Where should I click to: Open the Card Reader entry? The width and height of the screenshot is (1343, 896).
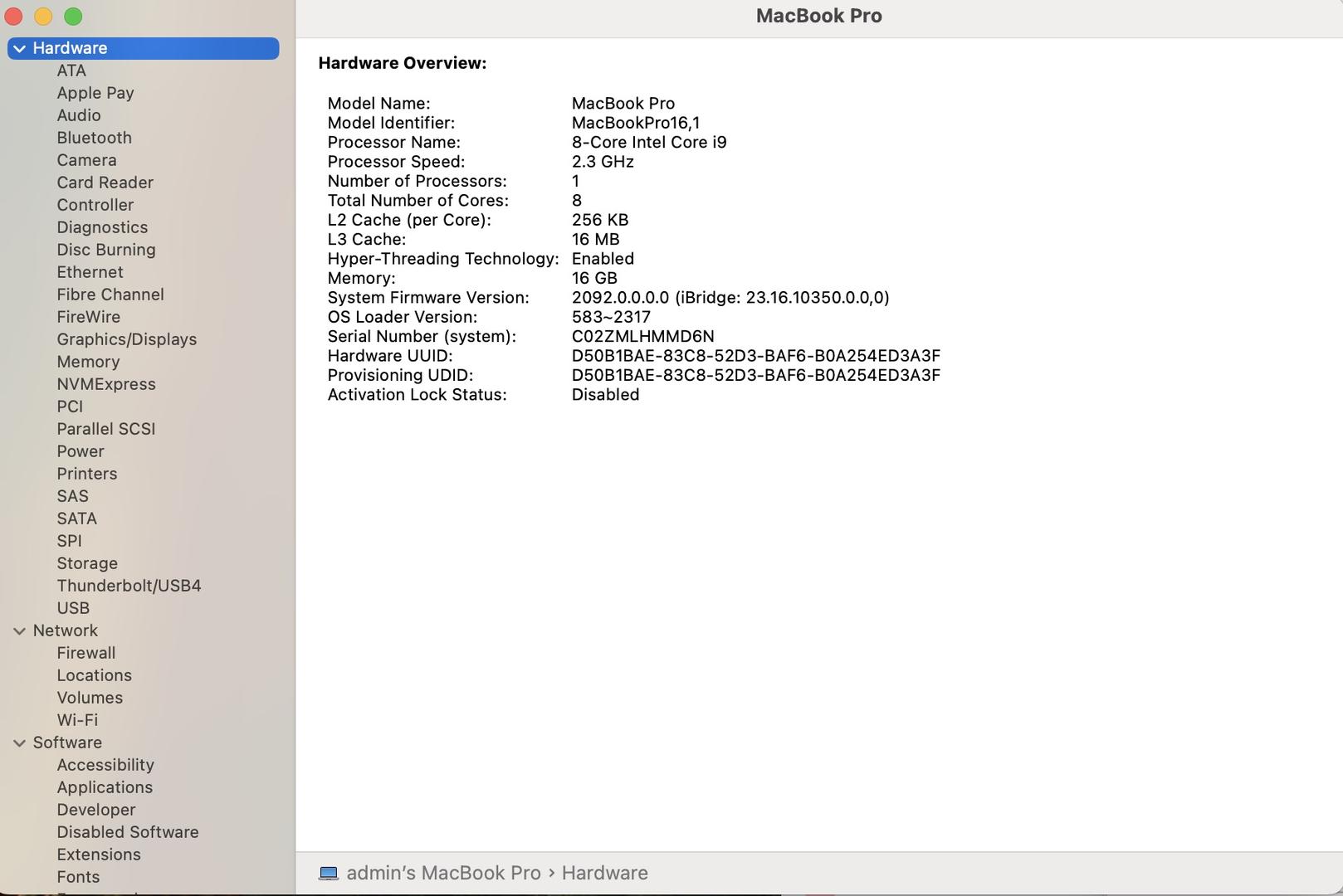(x=105, y=183)
